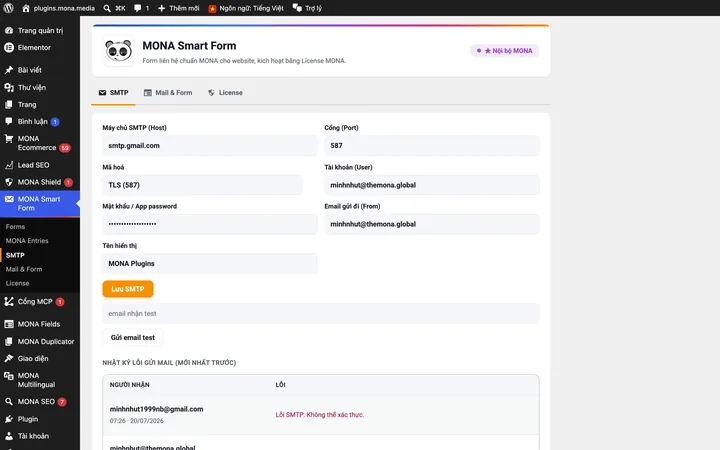This screenshot has width=720, height=450.
Task: Click the MONA Ecommerce 59 badge
Action: coord(65,148)
